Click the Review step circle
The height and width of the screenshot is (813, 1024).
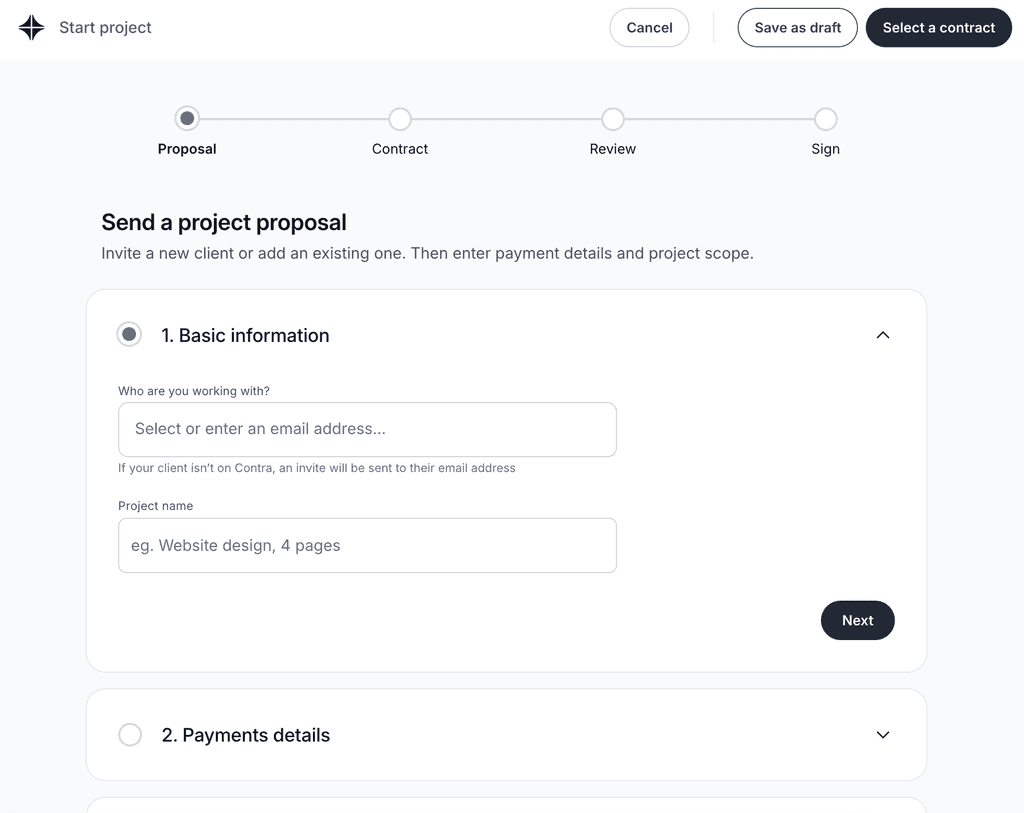(x=613, y=118)
